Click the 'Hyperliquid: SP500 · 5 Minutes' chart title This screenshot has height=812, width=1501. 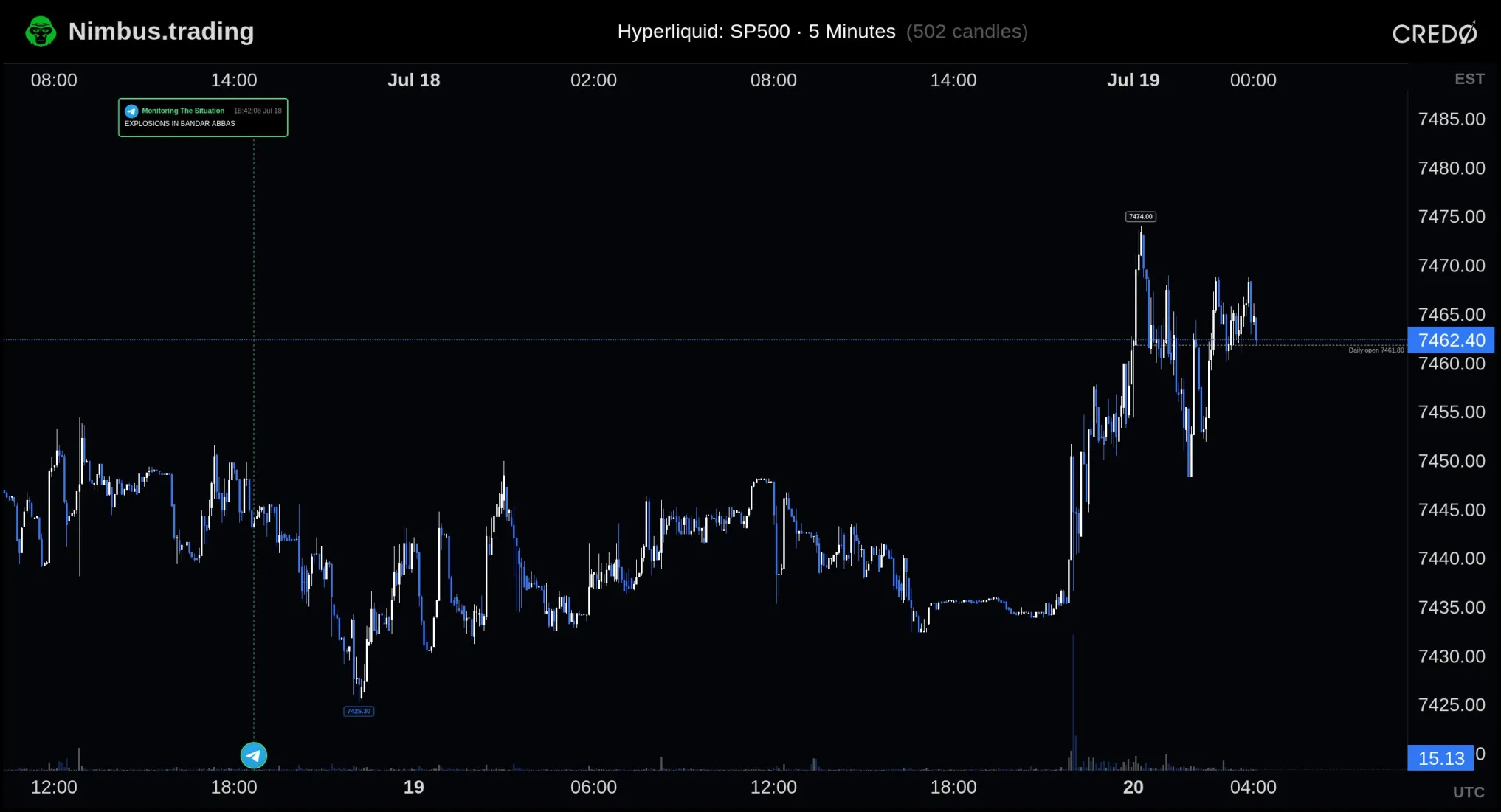[756, 31]
